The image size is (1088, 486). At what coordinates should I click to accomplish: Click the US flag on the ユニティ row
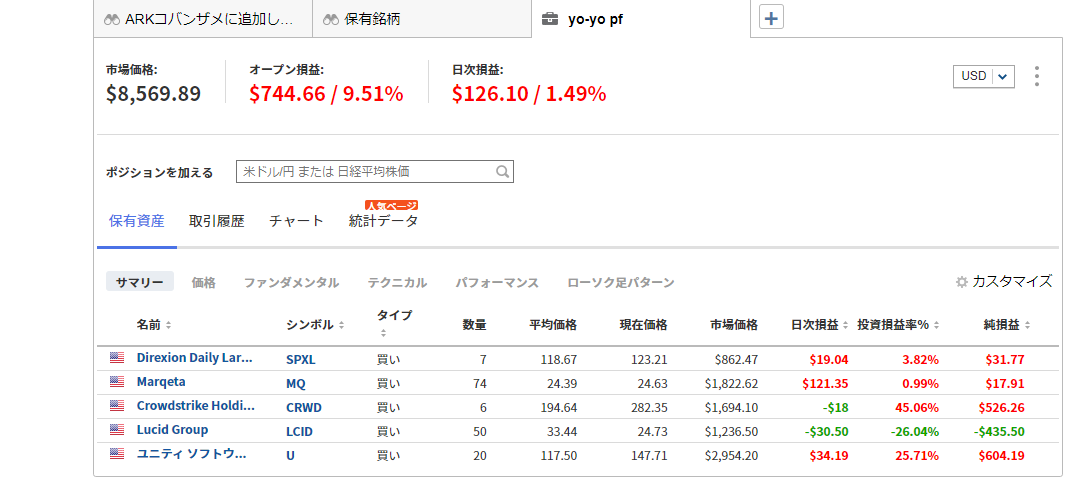pos(117,454)
